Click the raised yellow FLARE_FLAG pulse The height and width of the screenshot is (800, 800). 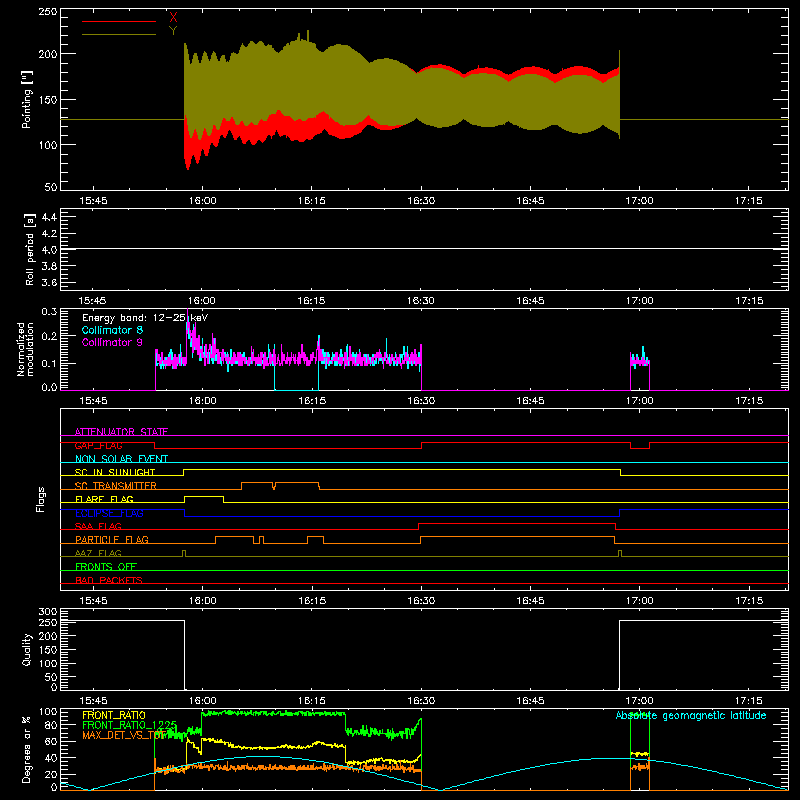coord(204,496)
